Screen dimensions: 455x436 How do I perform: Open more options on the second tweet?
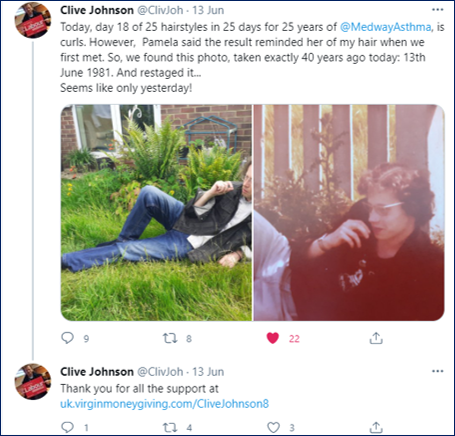437,371
